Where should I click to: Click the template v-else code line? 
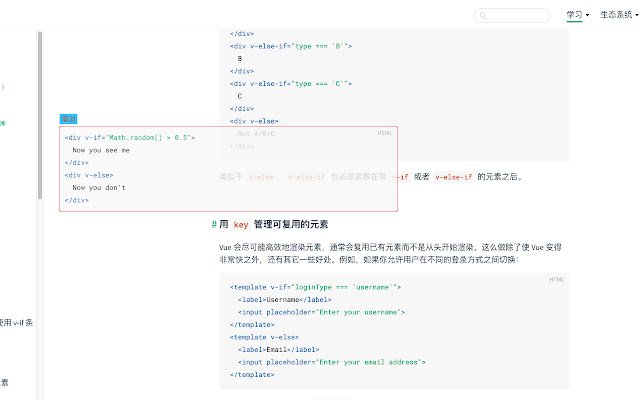click(264, 337)
